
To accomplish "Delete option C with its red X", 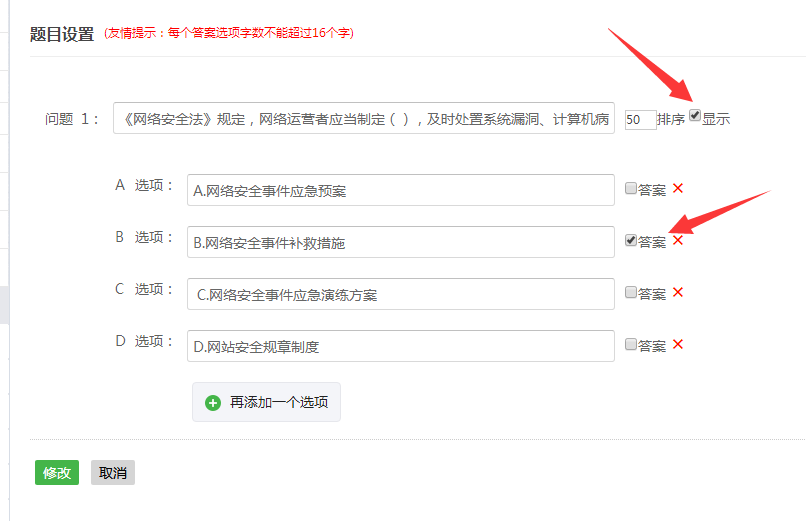I will click(x=677, y=292).
